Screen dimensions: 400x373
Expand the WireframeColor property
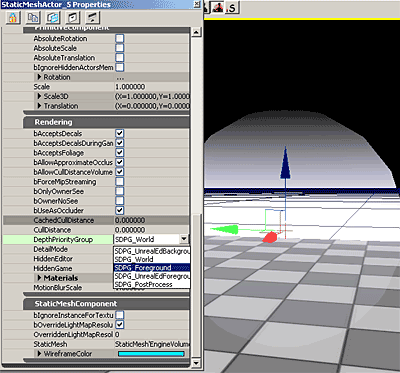39,354
